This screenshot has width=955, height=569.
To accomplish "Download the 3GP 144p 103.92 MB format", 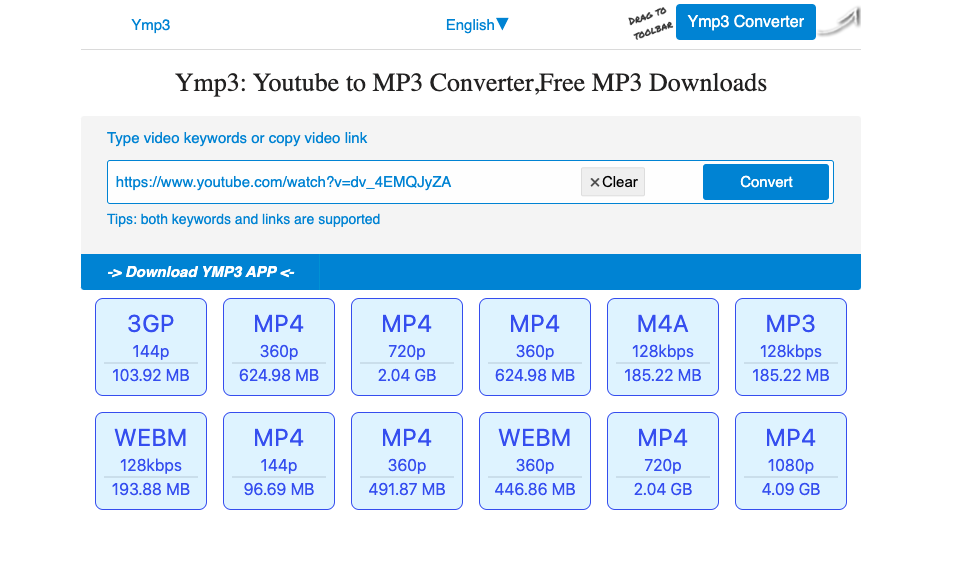I will click(x=151, y=347).
